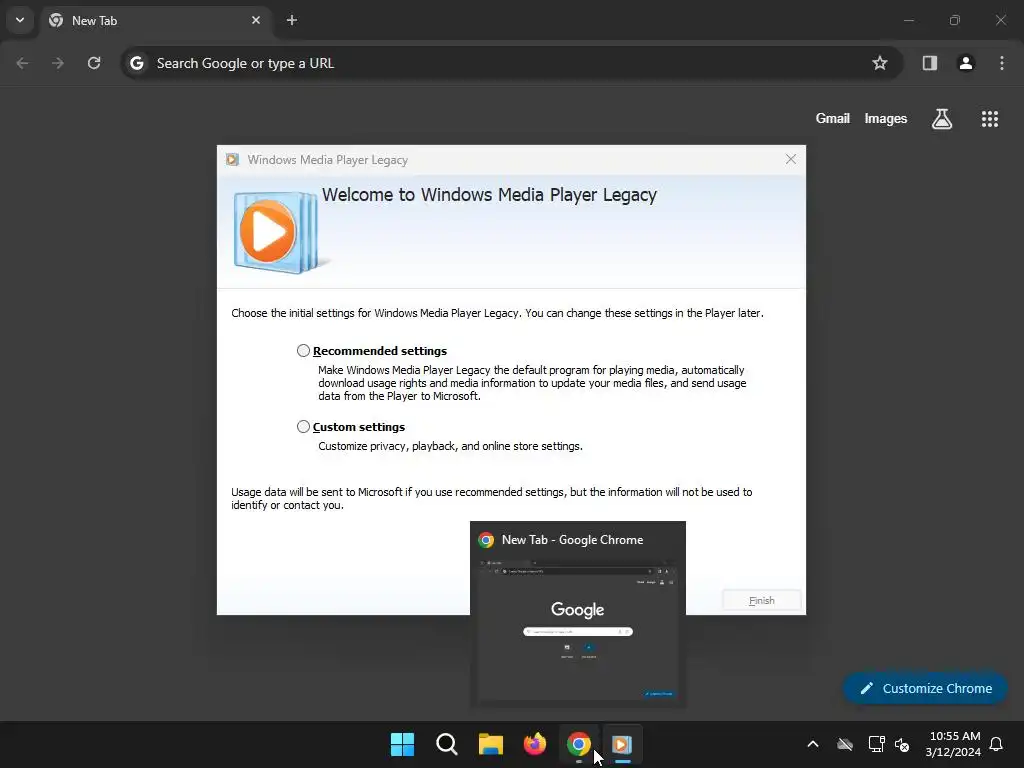Open Chrome profile avatar icon
The image size is (1024, 768).
tap(965, 63)
